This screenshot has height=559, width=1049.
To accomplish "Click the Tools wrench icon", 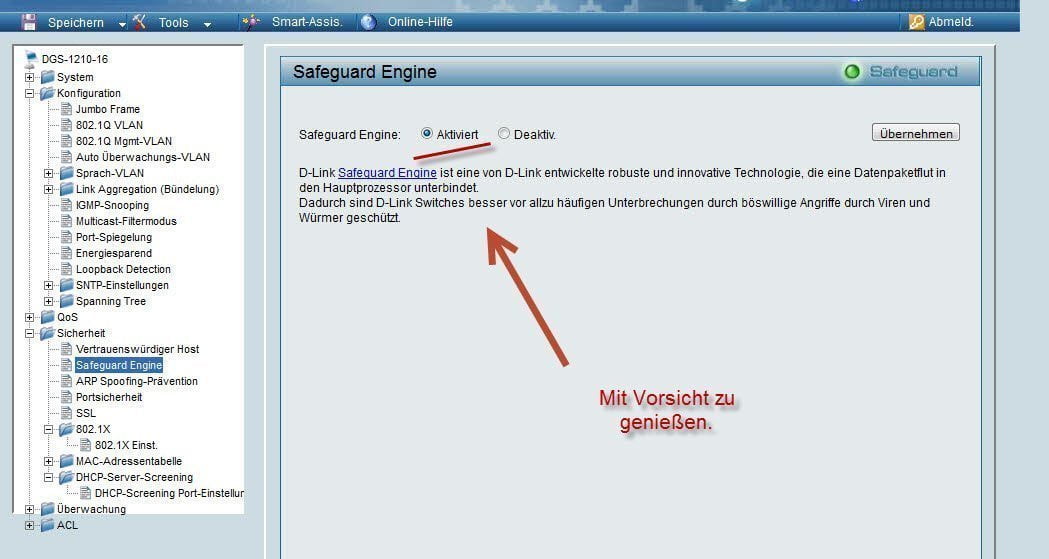I will tap(140, 22).
